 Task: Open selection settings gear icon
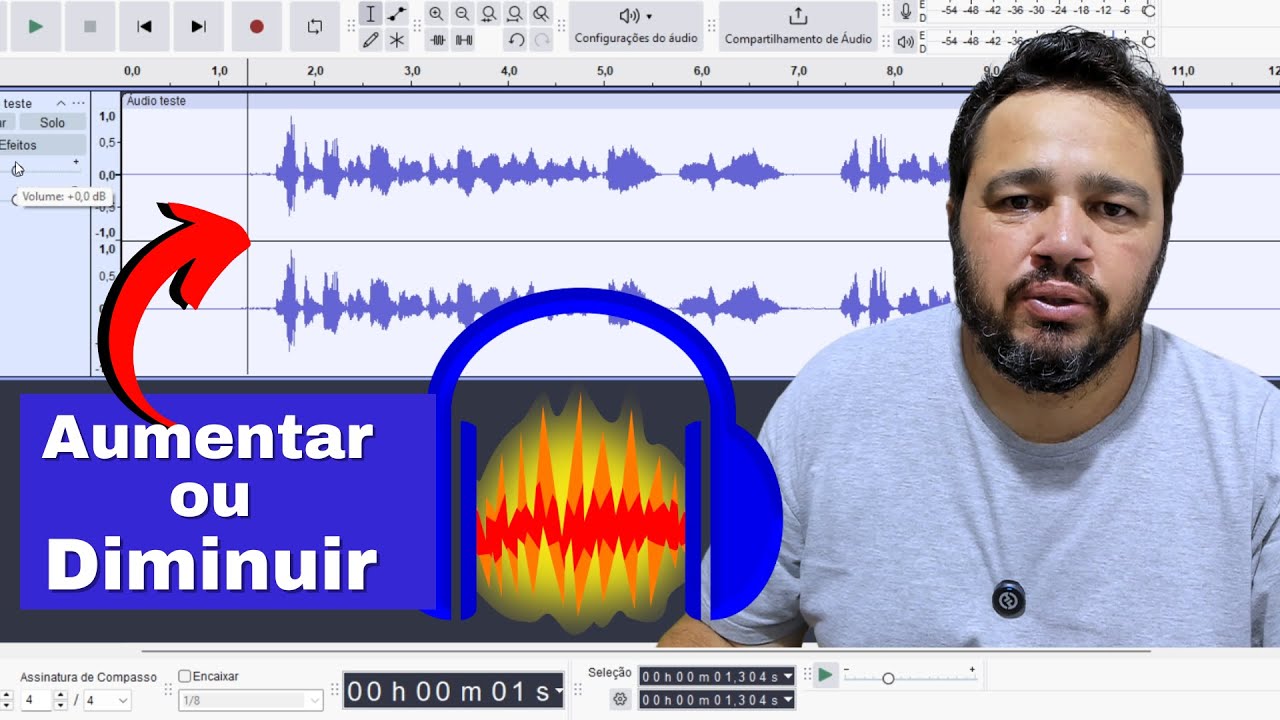[x=620, y=699]
